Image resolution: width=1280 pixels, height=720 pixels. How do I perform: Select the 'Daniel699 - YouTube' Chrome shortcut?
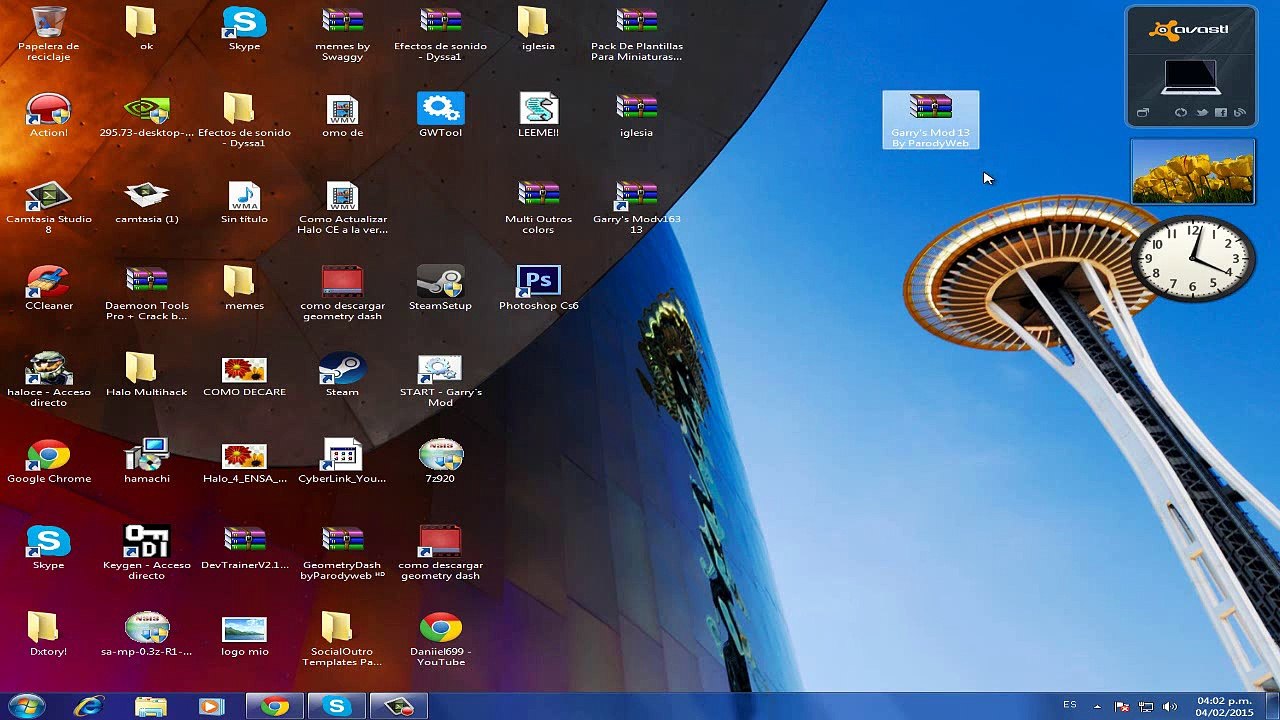pos(440,639)
